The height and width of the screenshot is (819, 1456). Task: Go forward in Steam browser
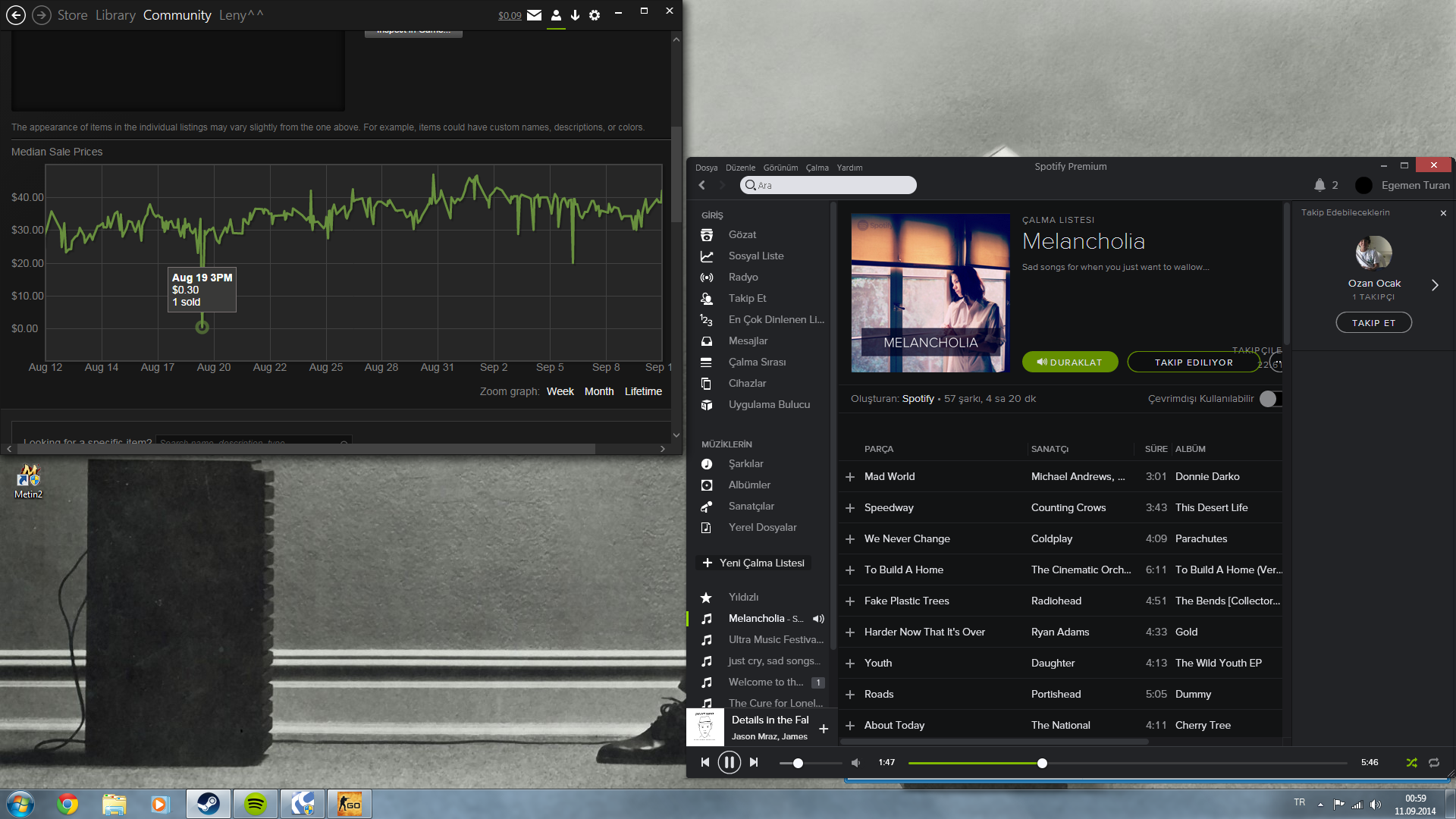click(x=42, y=14)
